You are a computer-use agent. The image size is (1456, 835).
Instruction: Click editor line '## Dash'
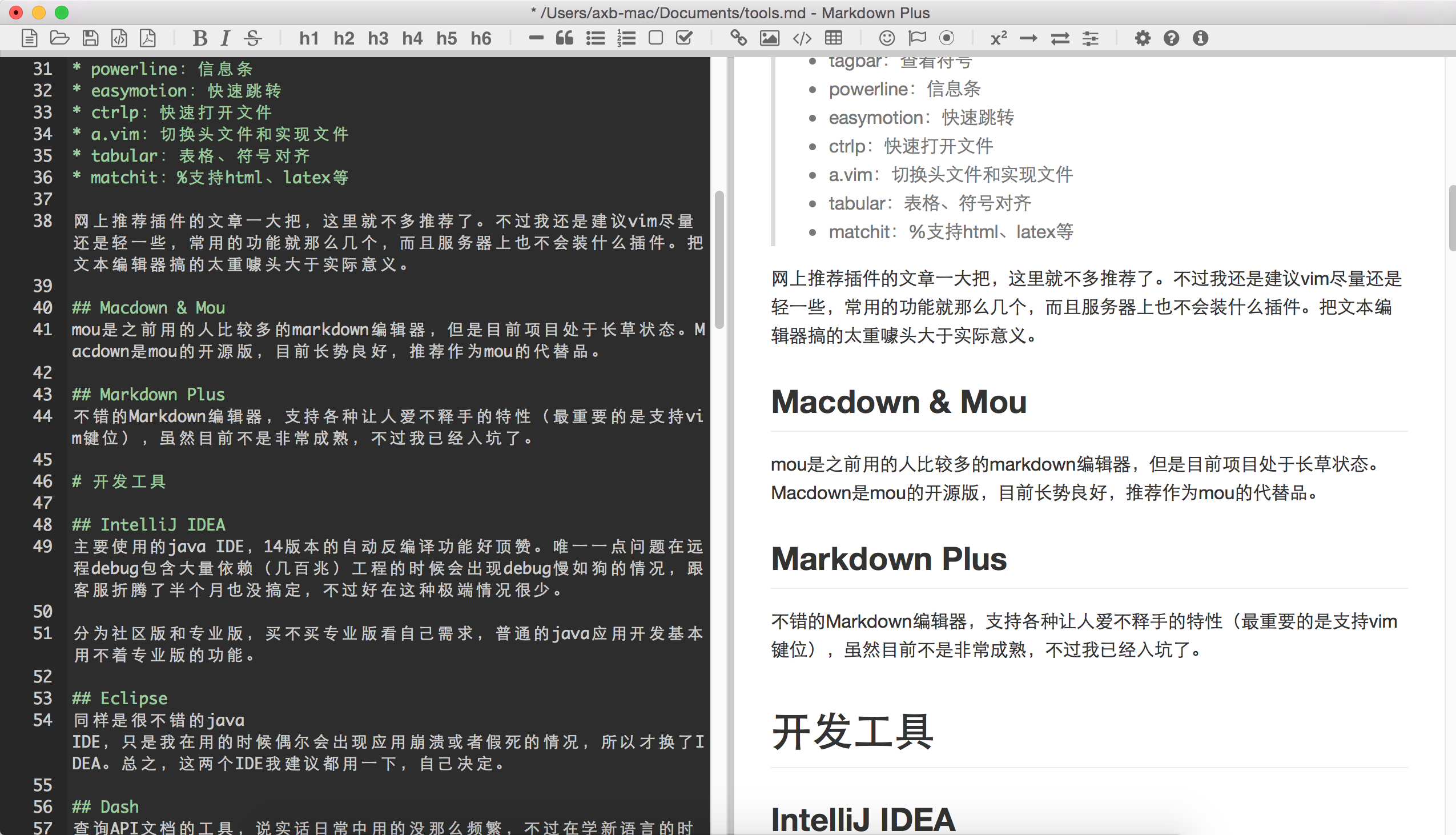click(x=106, y=807)
